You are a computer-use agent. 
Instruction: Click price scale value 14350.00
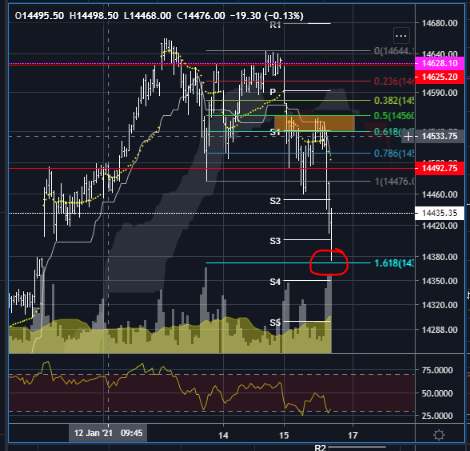440,281
